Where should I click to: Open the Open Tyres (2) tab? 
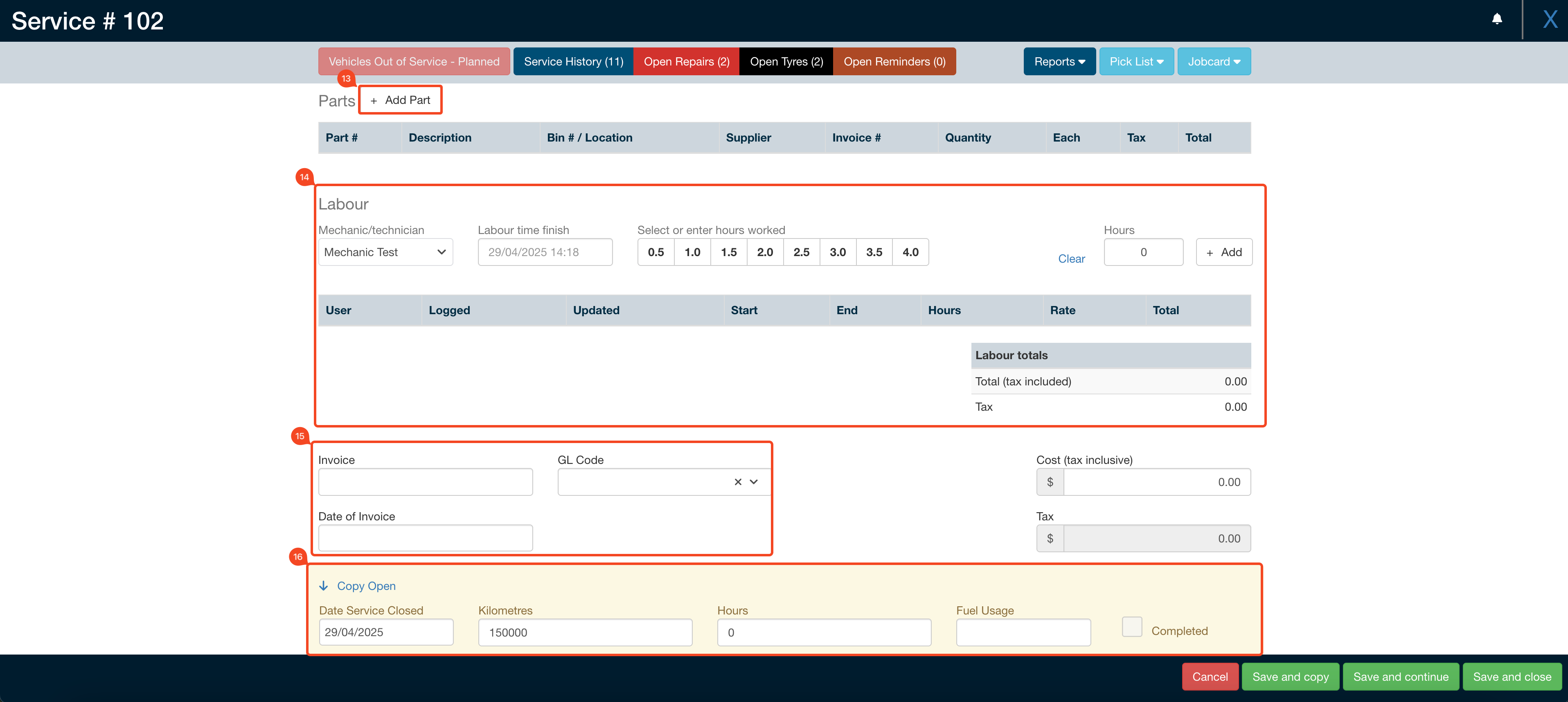pyautogui.click(x=786, y=61)
